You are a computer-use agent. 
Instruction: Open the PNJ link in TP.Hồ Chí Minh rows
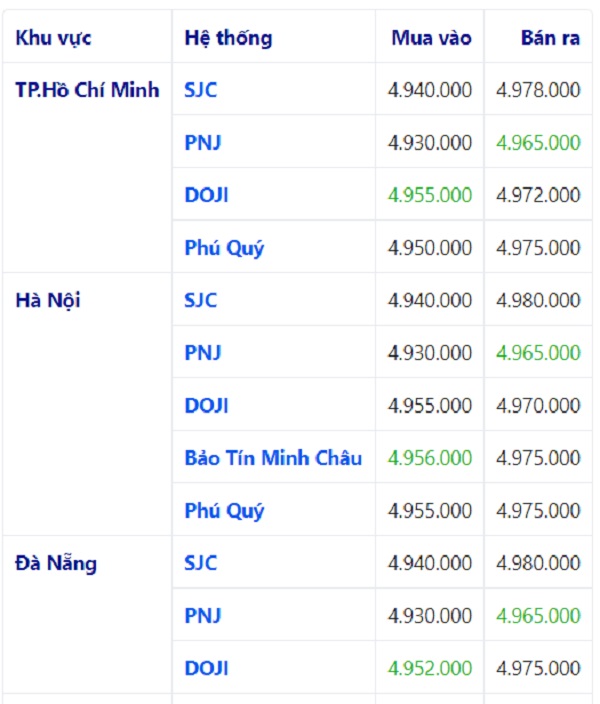(x=203, y=143)
